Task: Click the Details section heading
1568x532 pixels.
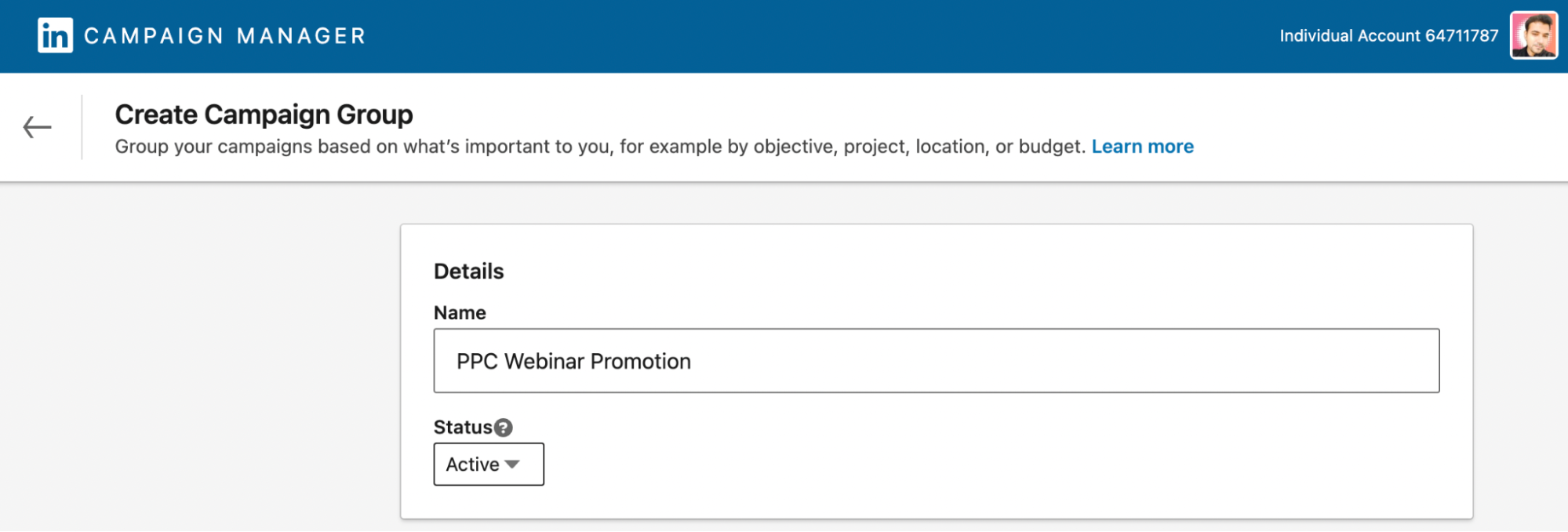Action: point(468,271)
